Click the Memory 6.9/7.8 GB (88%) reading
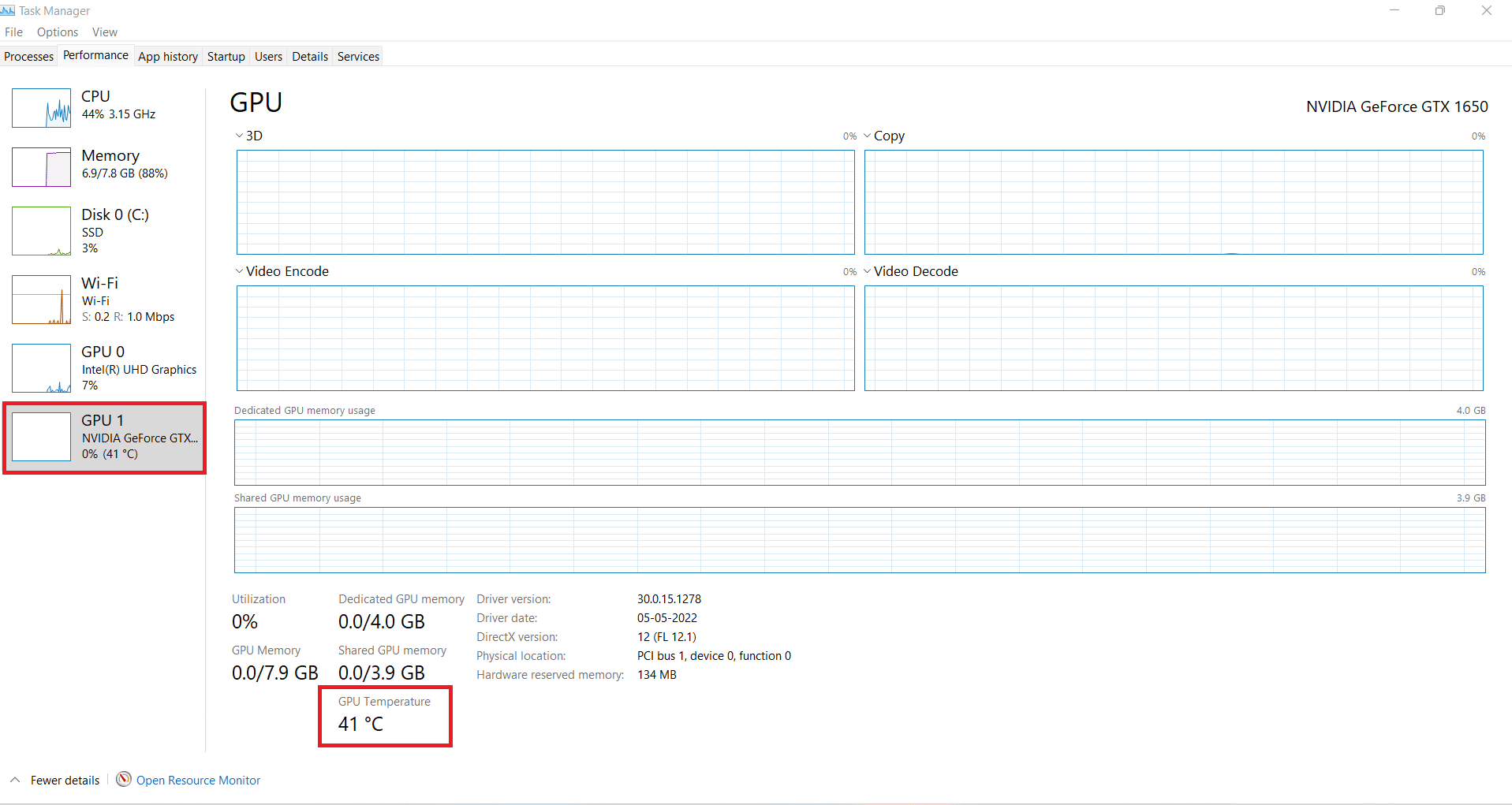 (x=125, y=173)
